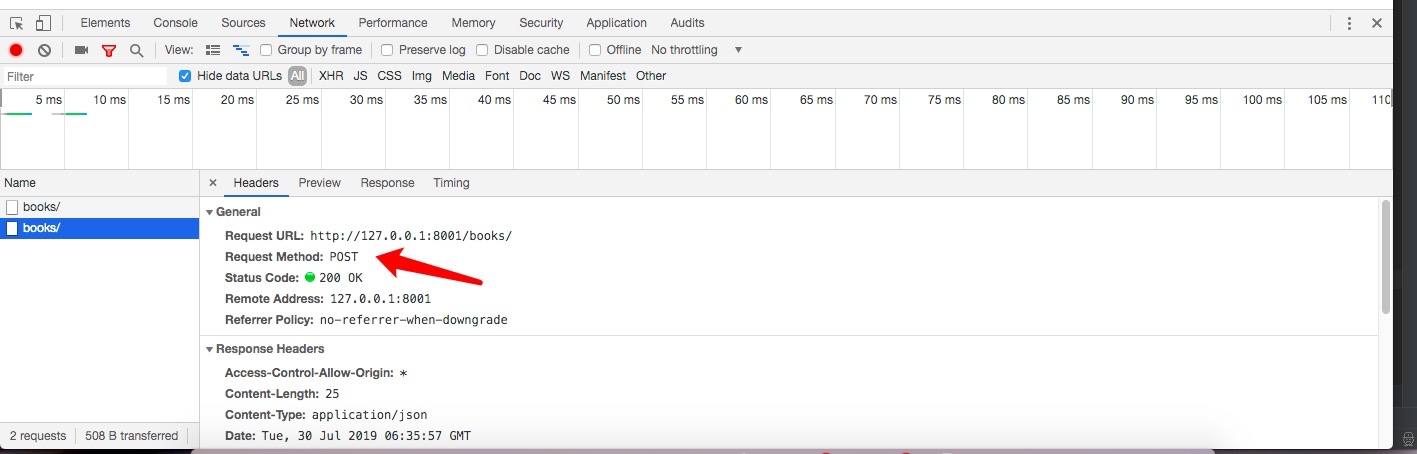Screen dimensions: 1417x454
Task: Open the Response tab
Action: [x=387, y=183]
